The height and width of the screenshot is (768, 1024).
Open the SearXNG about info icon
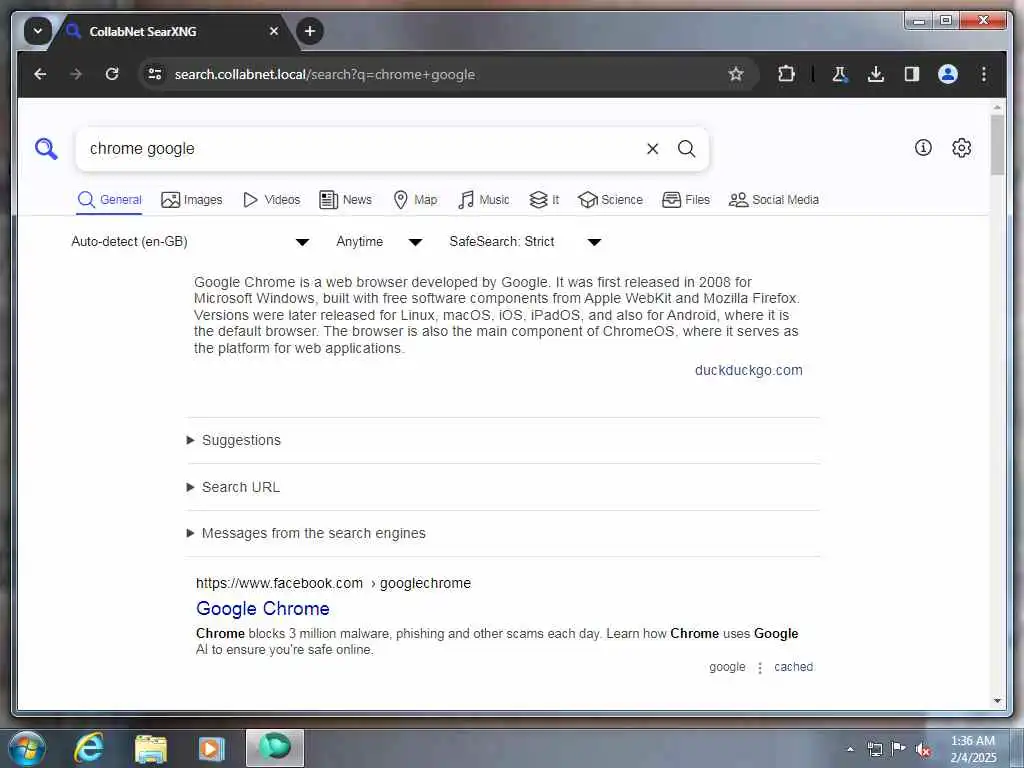[923, 148]
